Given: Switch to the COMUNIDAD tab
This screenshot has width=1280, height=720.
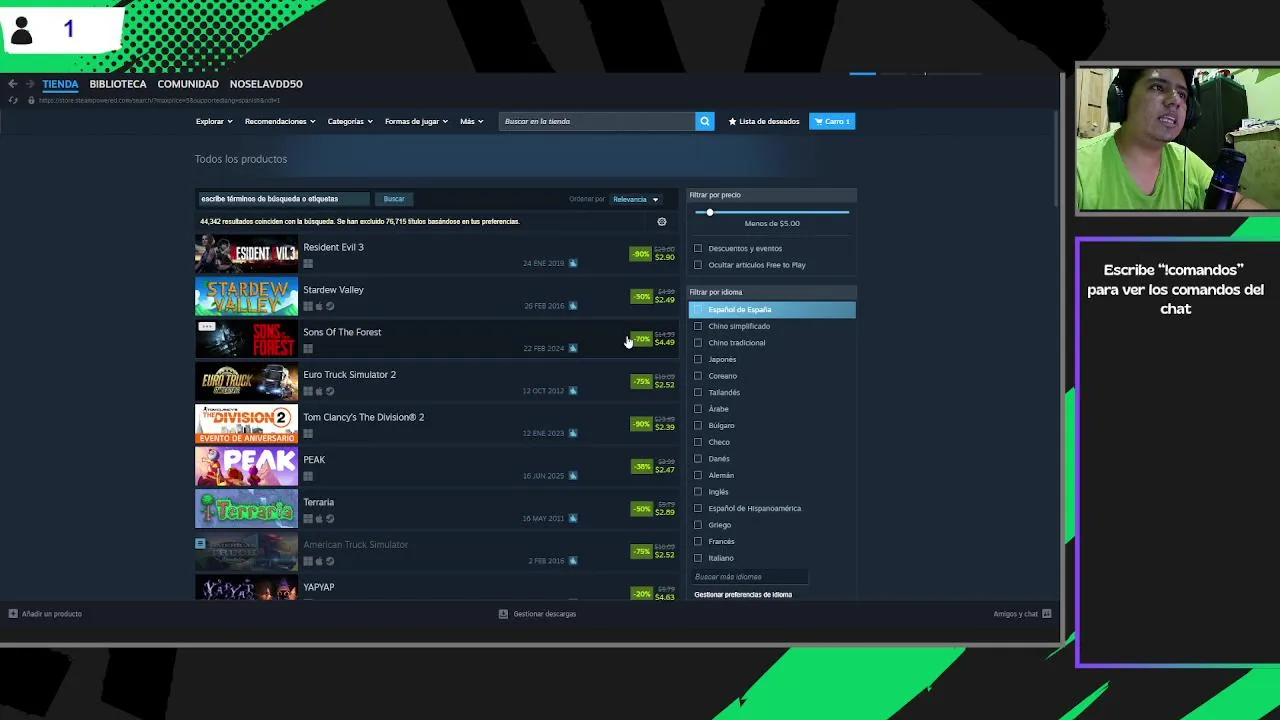Looking at the screenshot, I should point(188,84).
